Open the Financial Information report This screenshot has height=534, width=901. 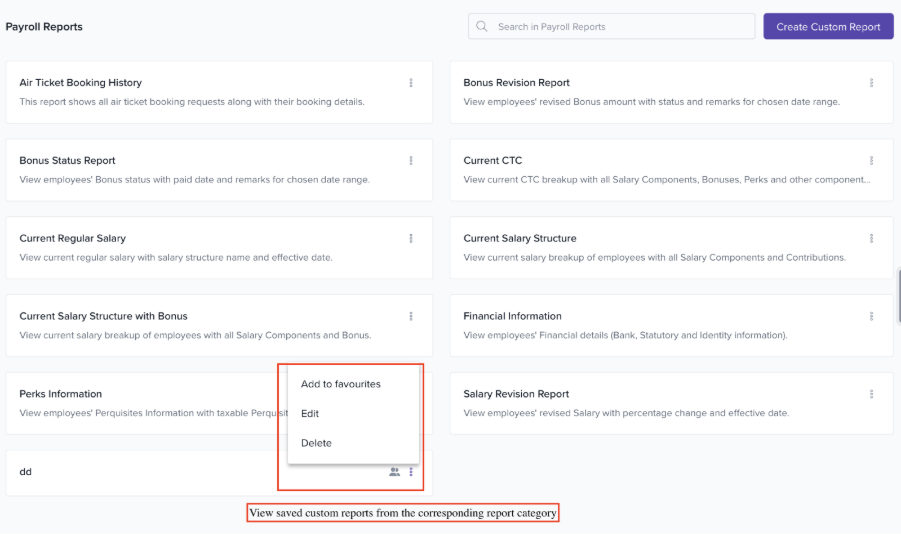coord(512,316)
